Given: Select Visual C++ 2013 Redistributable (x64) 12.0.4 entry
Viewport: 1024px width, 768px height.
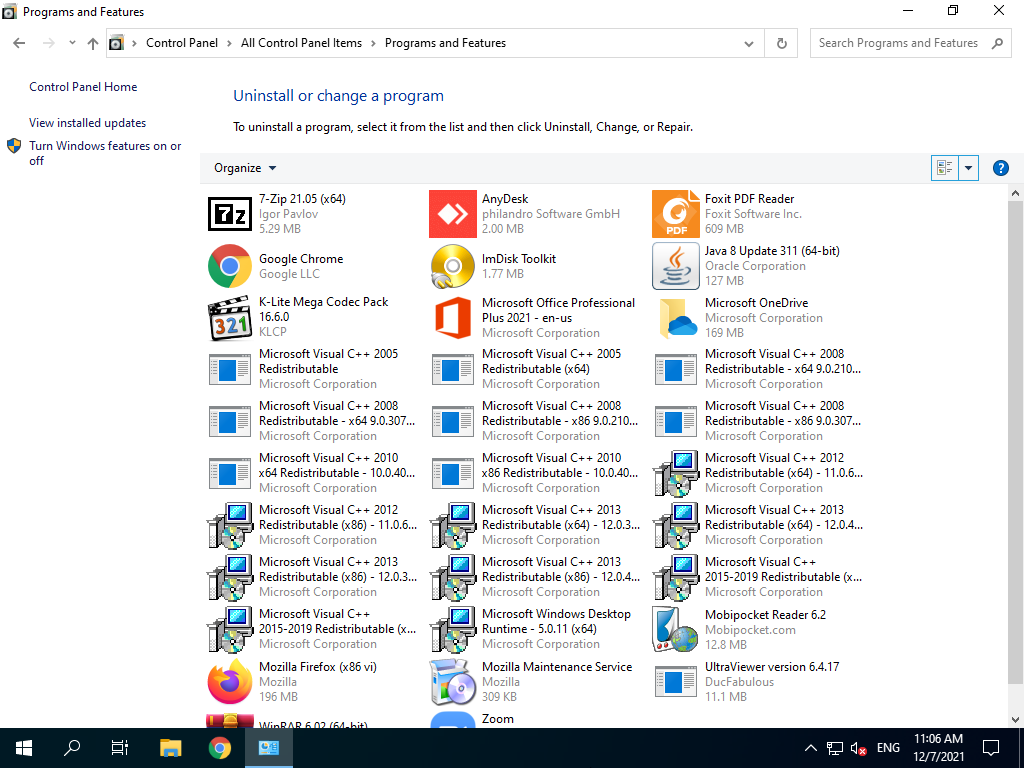Looking at the screenshot, I should [x=759, y=525].
